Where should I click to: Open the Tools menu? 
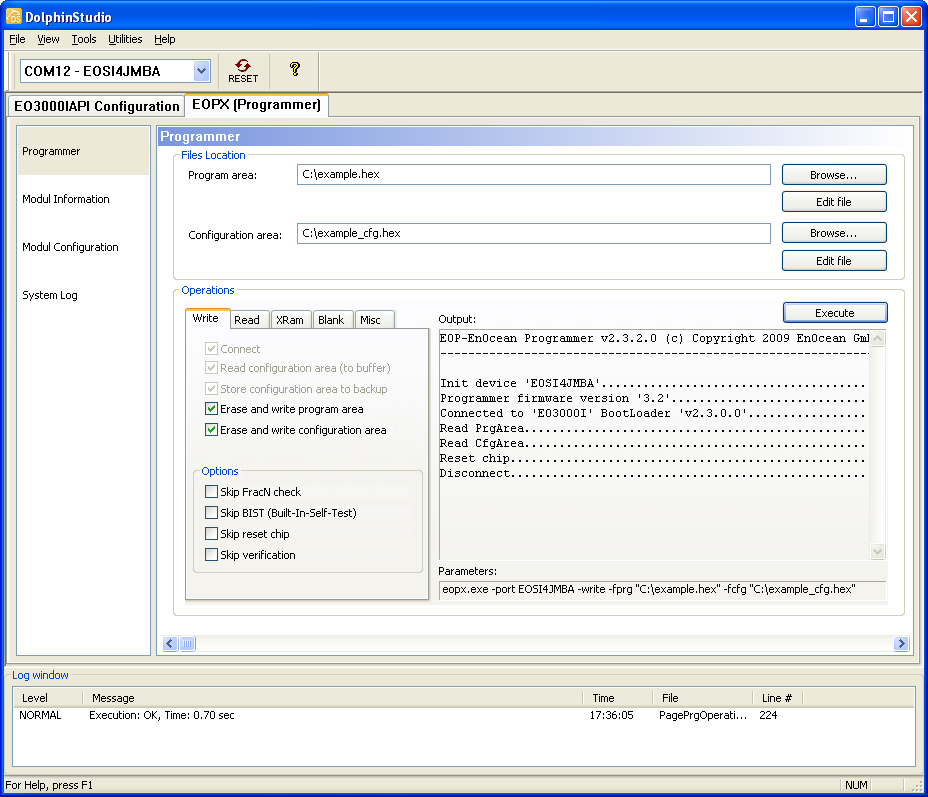coord(83,39)
